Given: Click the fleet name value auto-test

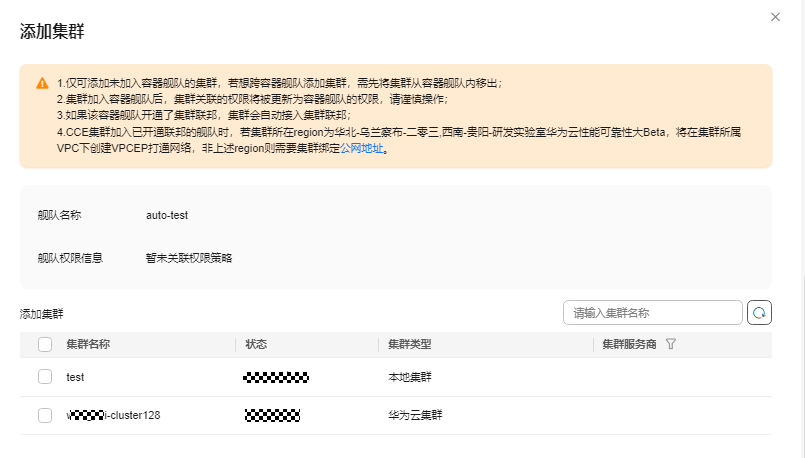Looking at the screenshot, I should [x=167, y=215].
